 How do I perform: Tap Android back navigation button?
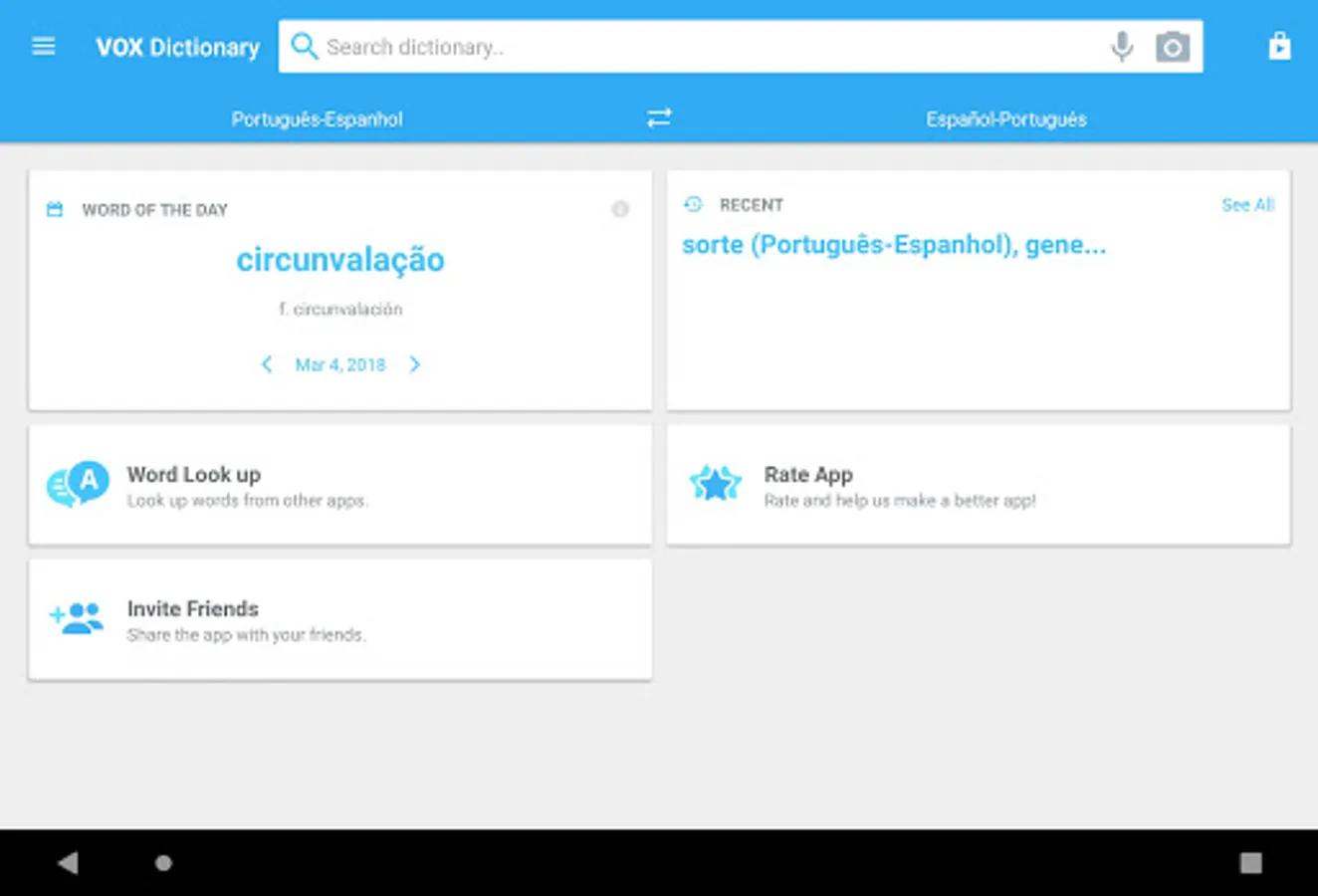[68, 862]
